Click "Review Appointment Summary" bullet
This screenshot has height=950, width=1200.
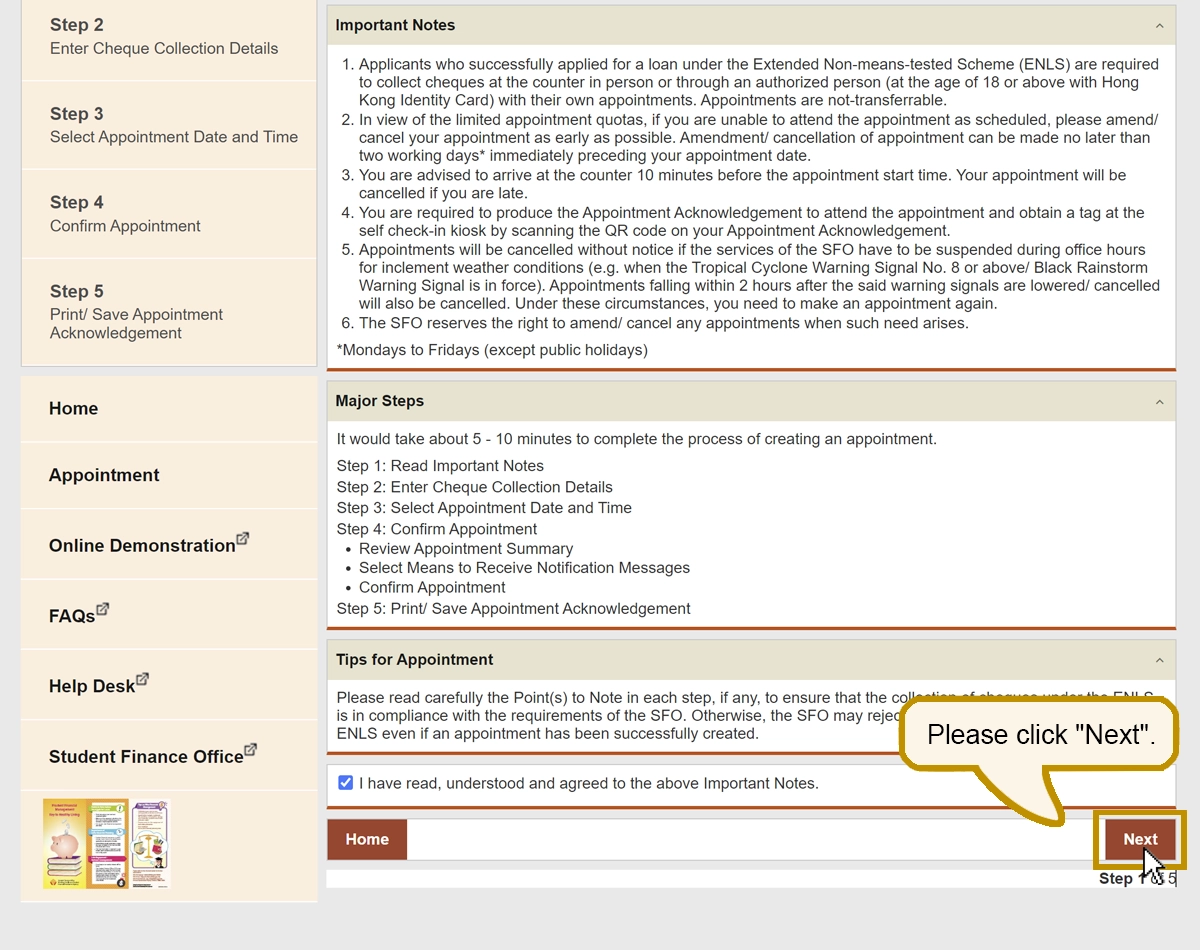[466, 549]
